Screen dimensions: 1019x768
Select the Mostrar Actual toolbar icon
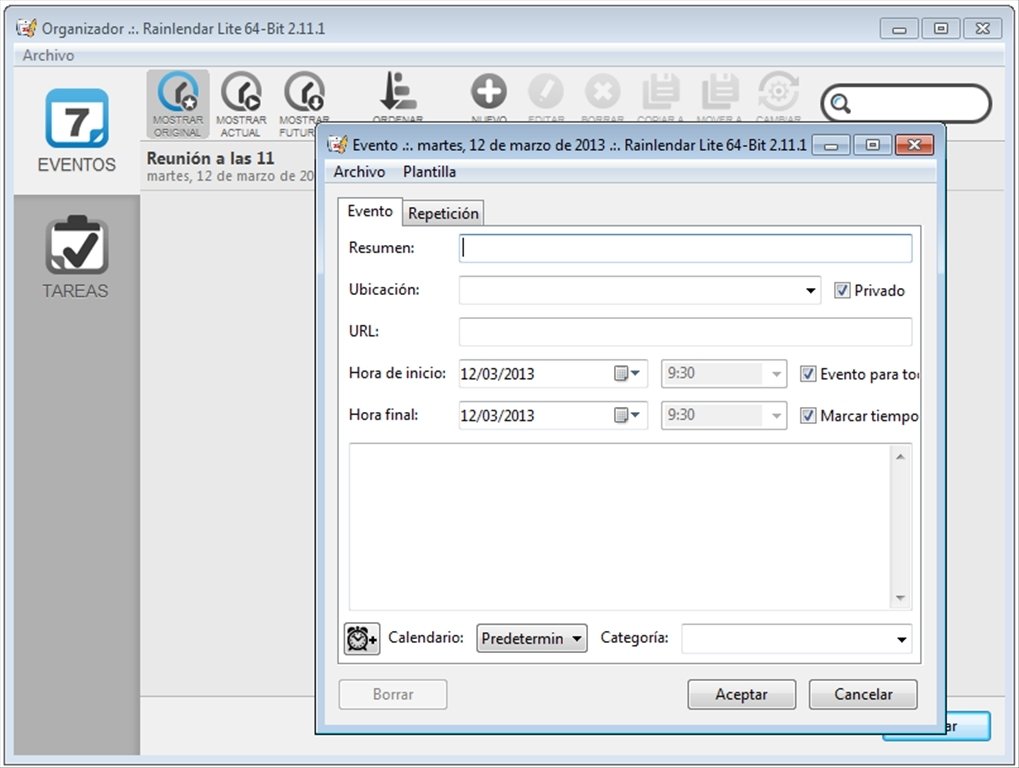pos(241,104)
